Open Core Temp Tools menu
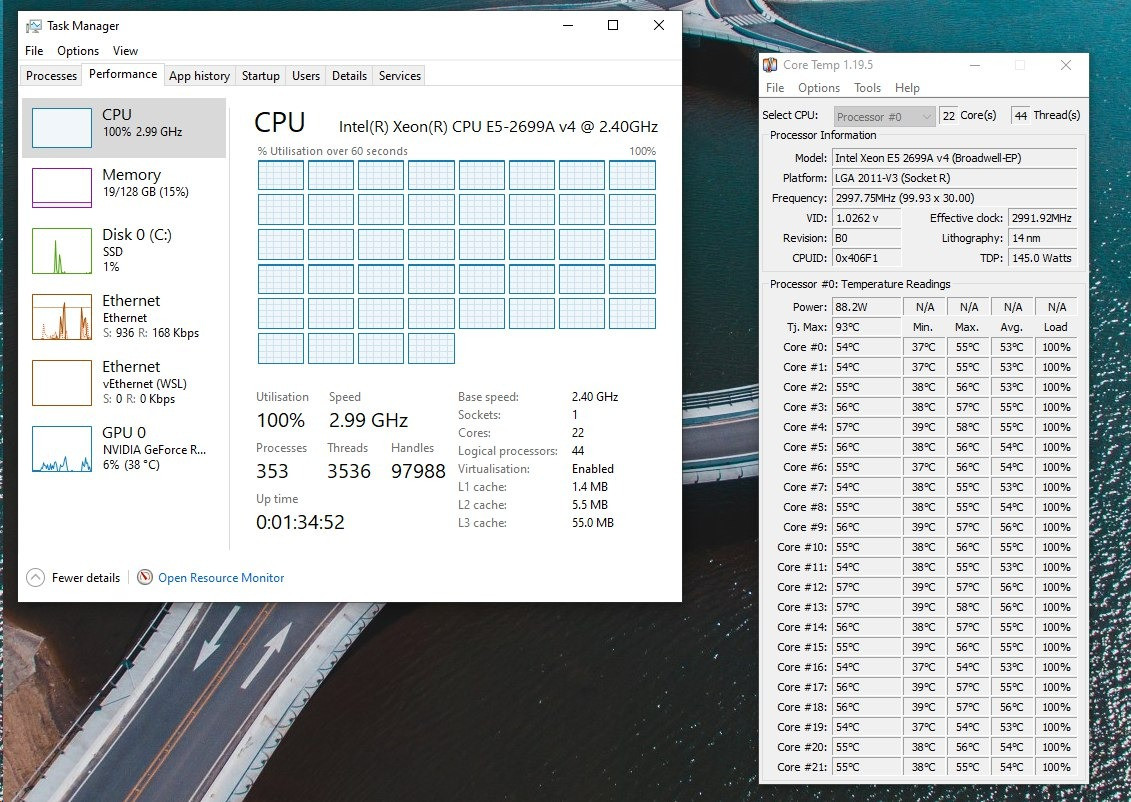The height and width of the screenshot is (802, 1131). [867, 88]
